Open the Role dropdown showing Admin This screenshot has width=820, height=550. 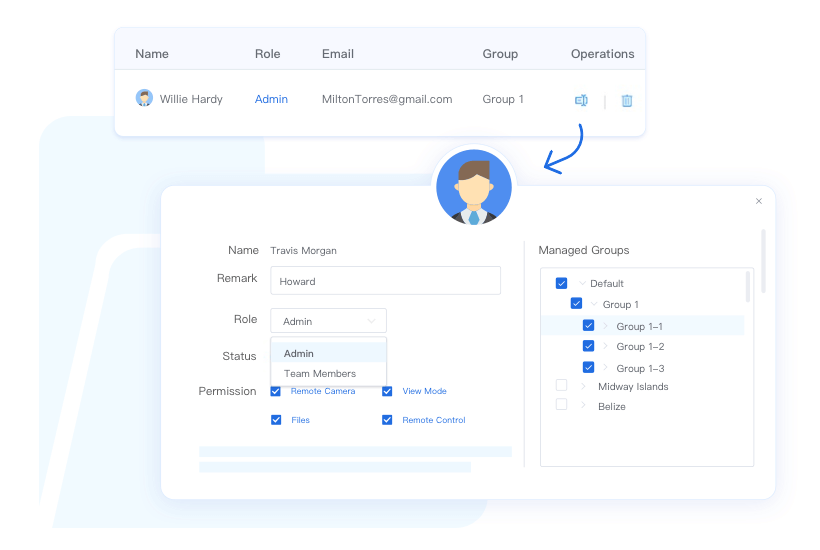coord(328,321)
